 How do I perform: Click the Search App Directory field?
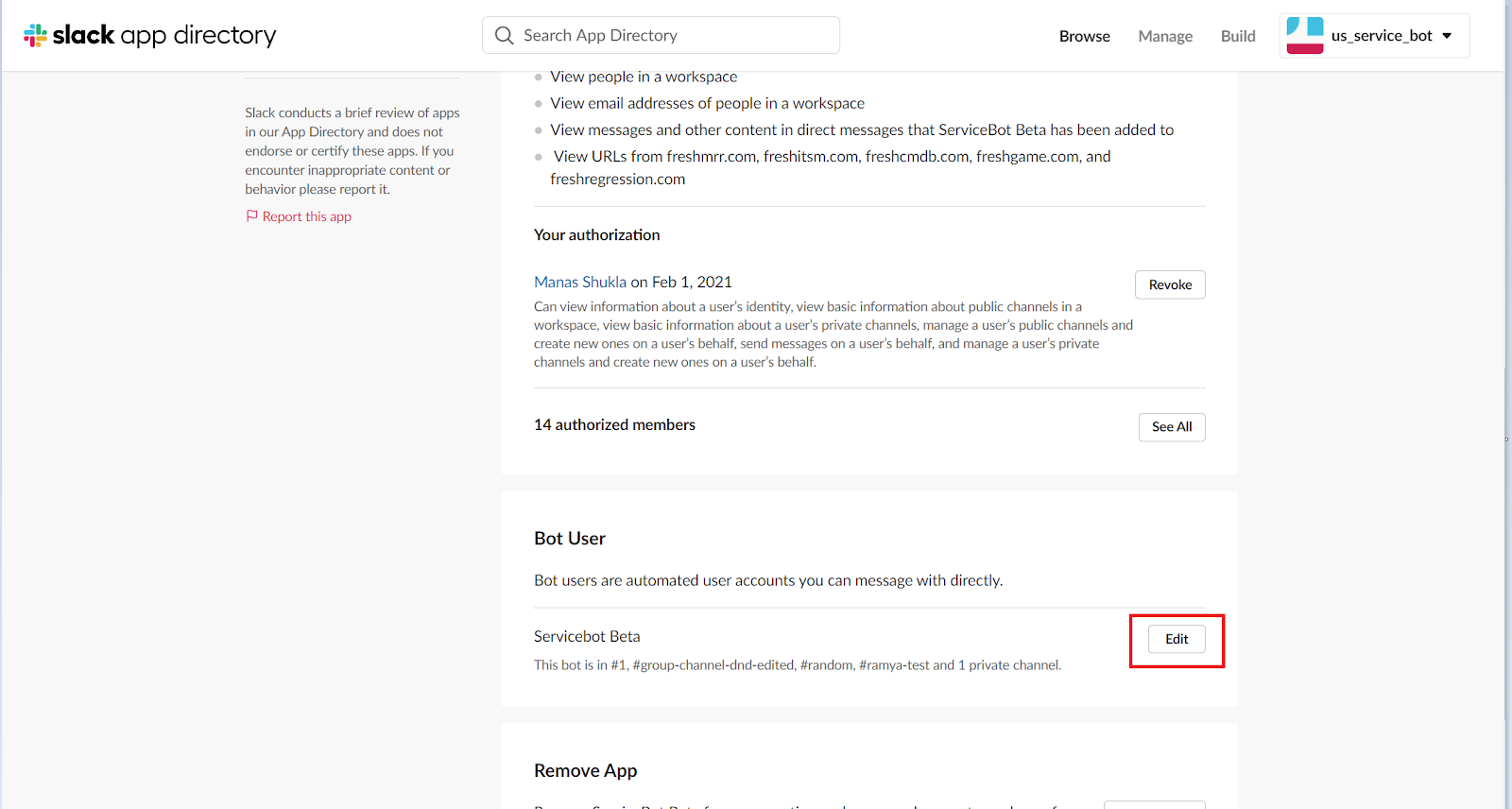point(661,35)
